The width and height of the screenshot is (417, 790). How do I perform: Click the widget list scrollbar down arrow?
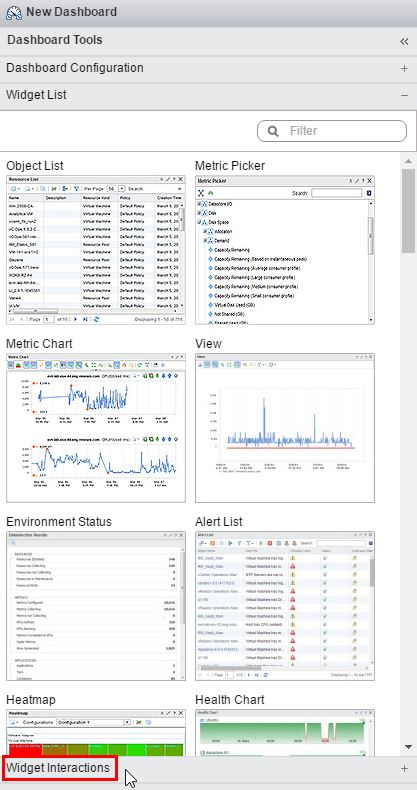pos(408,747)
